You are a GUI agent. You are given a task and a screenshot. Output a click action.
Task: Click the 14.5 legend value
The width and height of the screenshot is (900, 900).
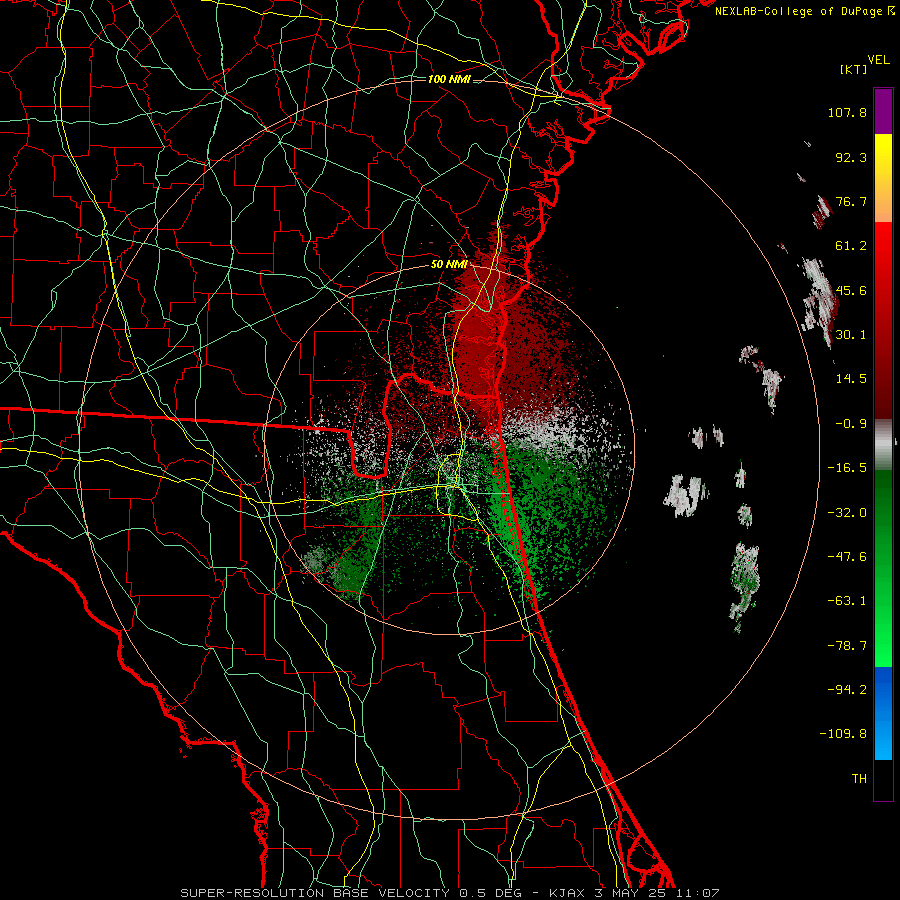[851, 379]
